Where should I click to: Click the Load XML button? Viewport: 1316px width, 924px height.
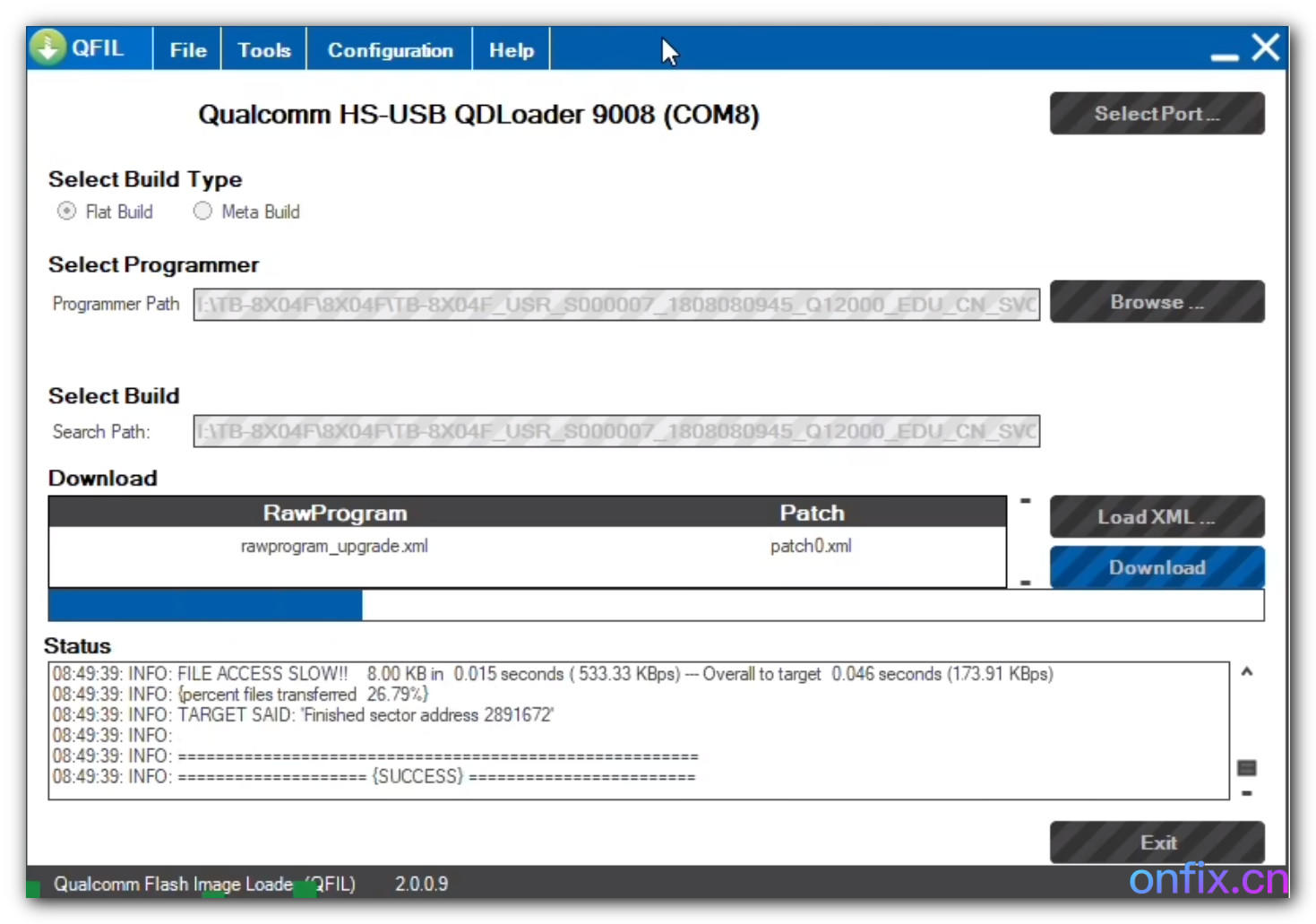click(1156, 516)
